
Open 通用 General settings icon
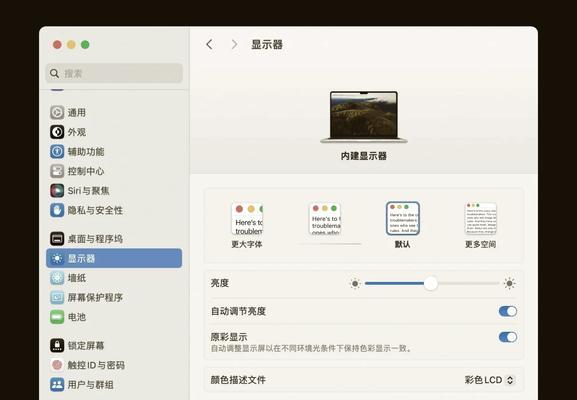point(57,112)
